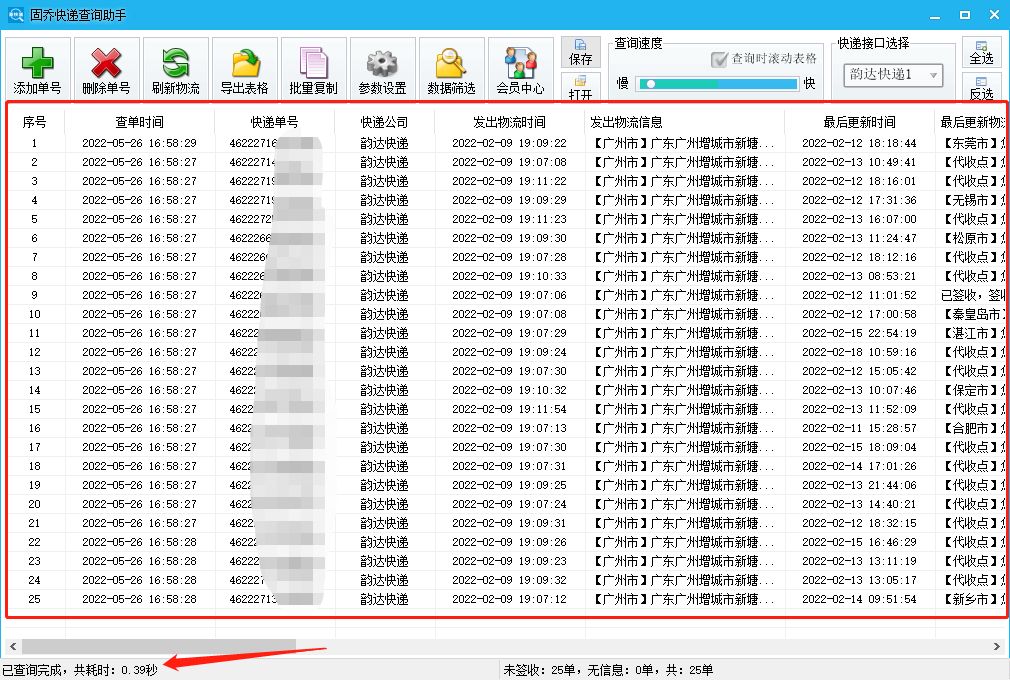Select 【东莞市】 status cell in row 1
The image size is (1010, 680).
[973, 143]
